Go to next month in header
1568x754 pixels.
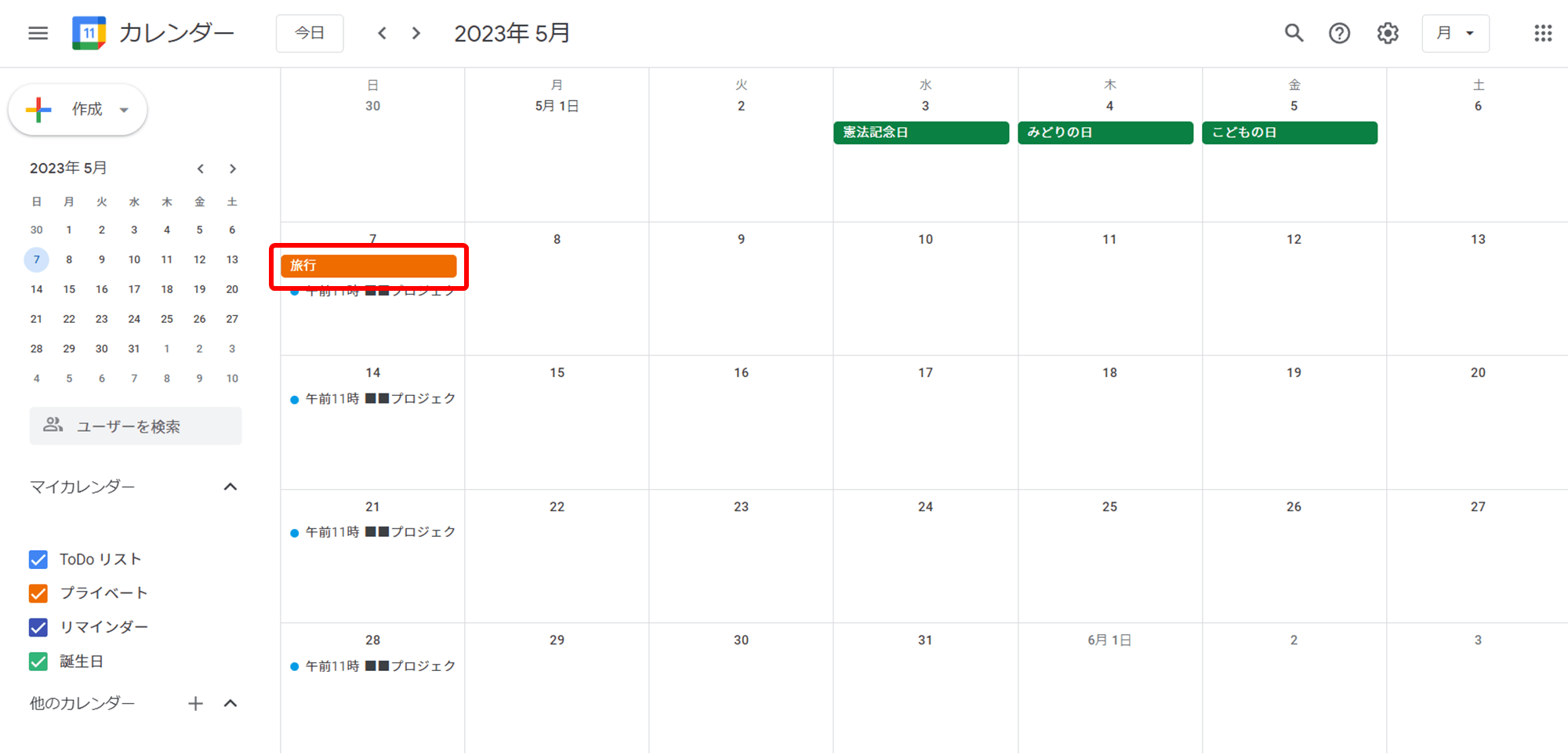point(416,33)
